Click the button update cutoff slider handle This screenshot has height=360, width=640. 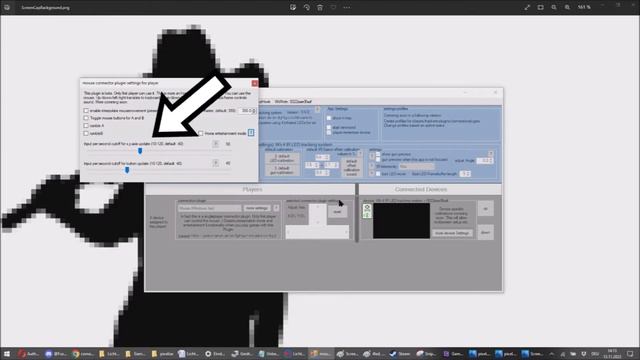pos(127,170)
